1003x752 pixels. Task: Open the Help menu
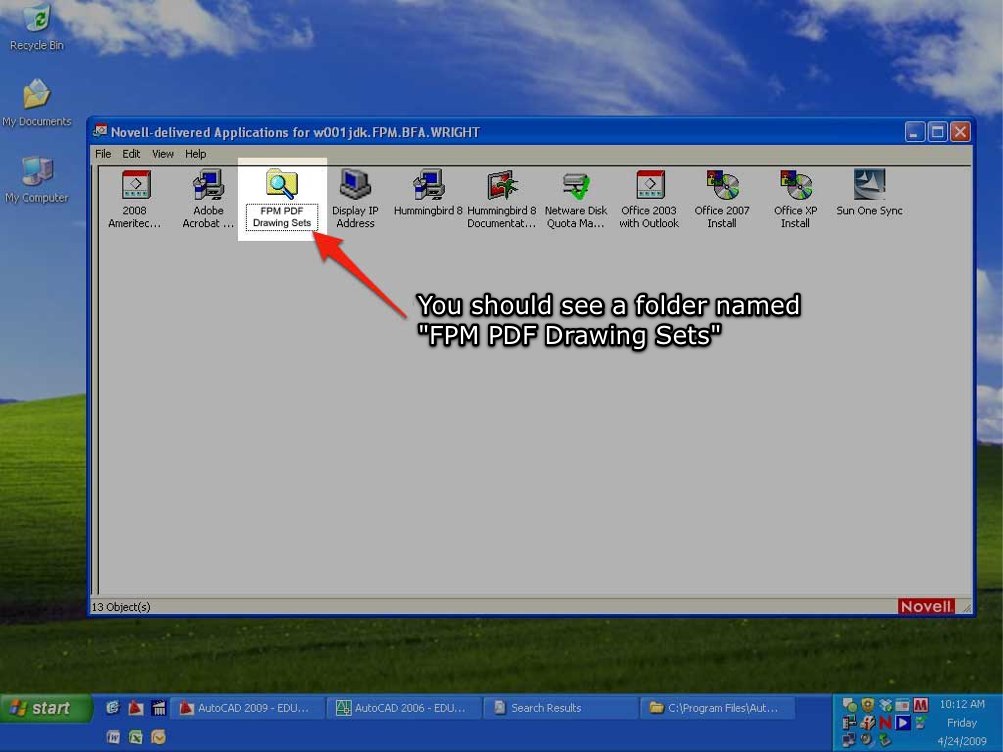[x=195, y=154]
